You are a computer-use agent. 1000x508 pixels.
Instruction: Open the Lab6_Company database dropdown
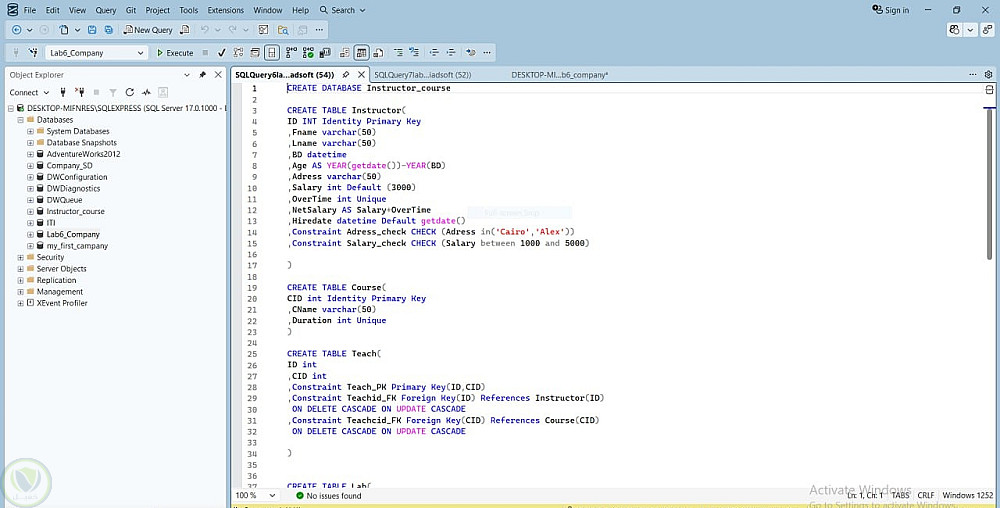[140, 53]
